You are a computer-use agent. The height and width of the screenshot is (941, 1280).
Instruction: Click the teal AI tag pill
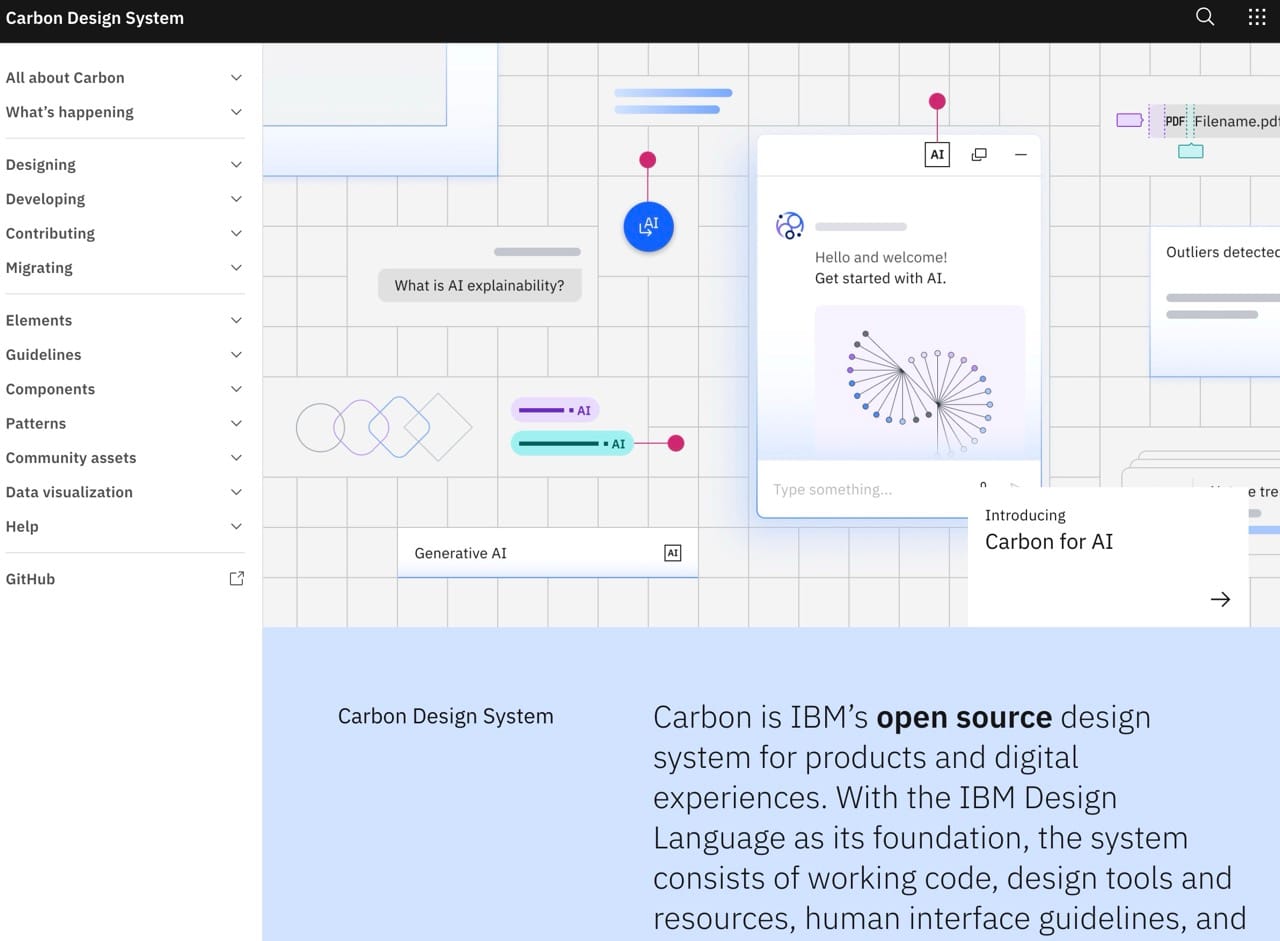click(572, 443)
